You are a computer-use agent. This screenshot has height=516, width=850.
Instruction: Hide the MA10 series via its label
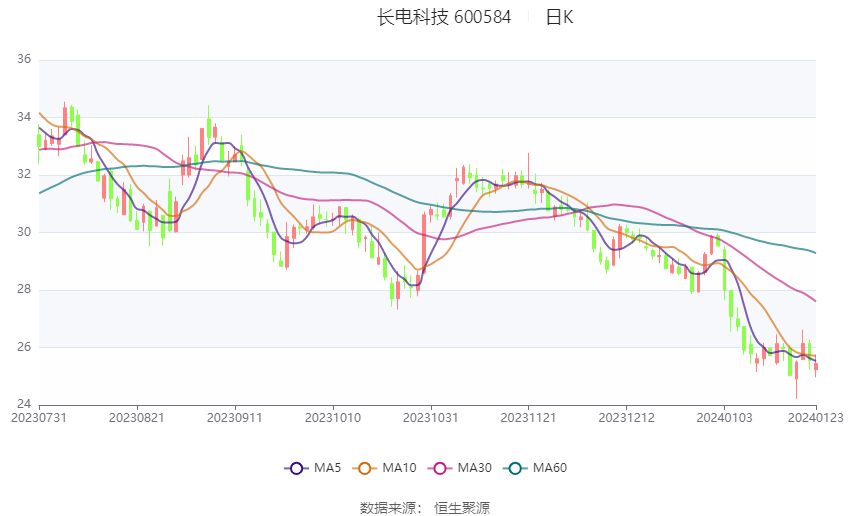[399, 468]
